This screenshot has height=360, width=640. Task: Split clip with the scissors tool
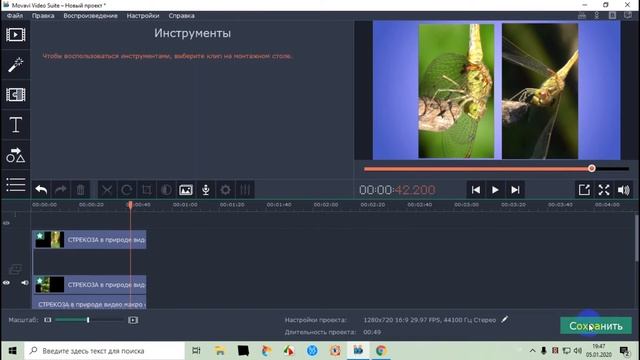click(x=107, y=190)
